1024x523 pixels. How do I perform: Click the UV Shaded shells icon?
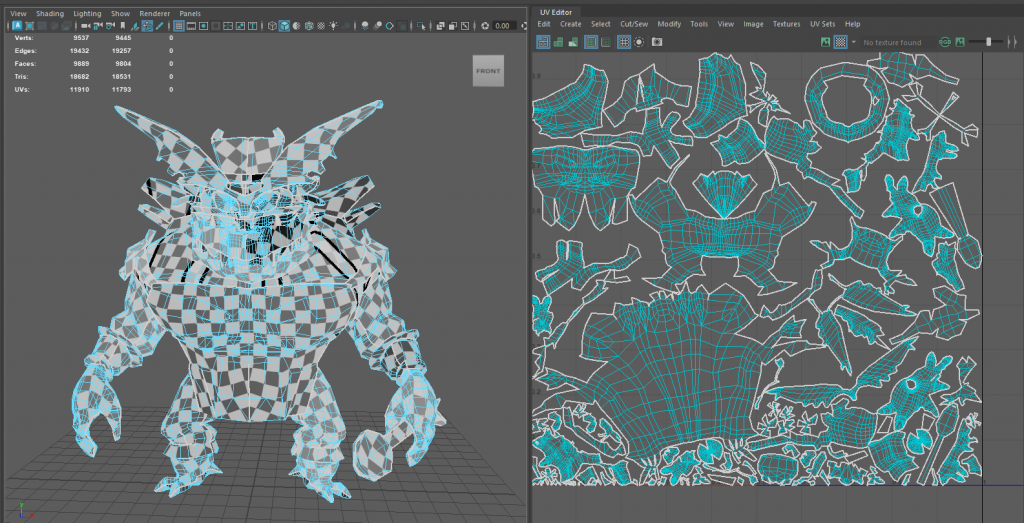pyautogui.click(x=558, y=42)
